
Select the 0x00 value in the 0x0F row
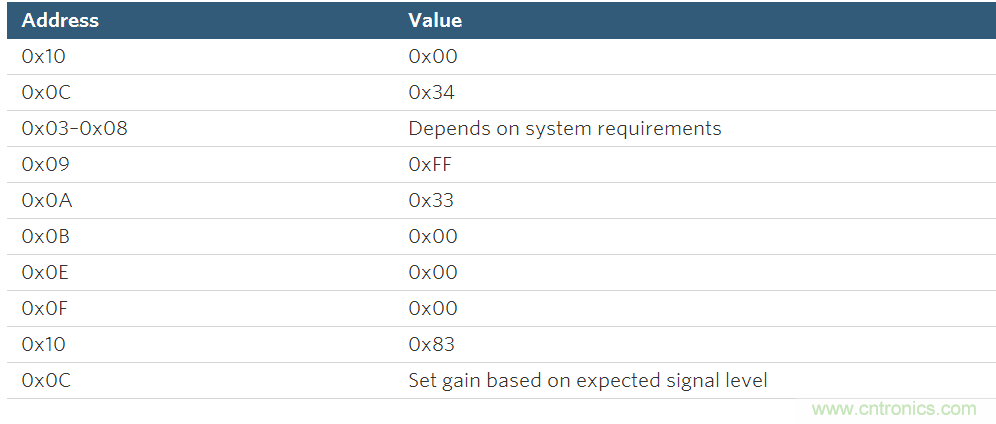point(433,309)
